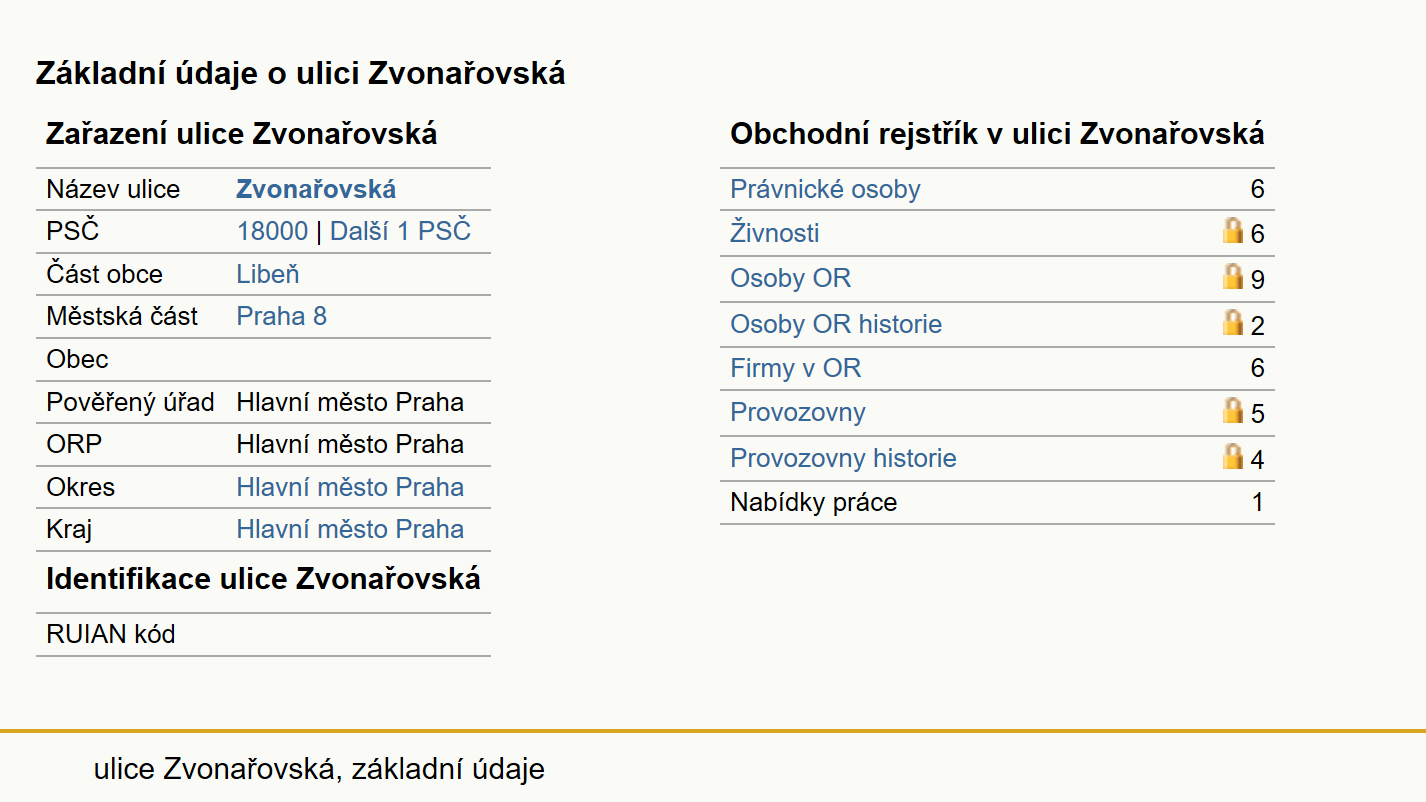The height and width of the screenshot is (802, 1426).
Task: Open the Osoby OR historie link
Action: click(x=836, y=324)
